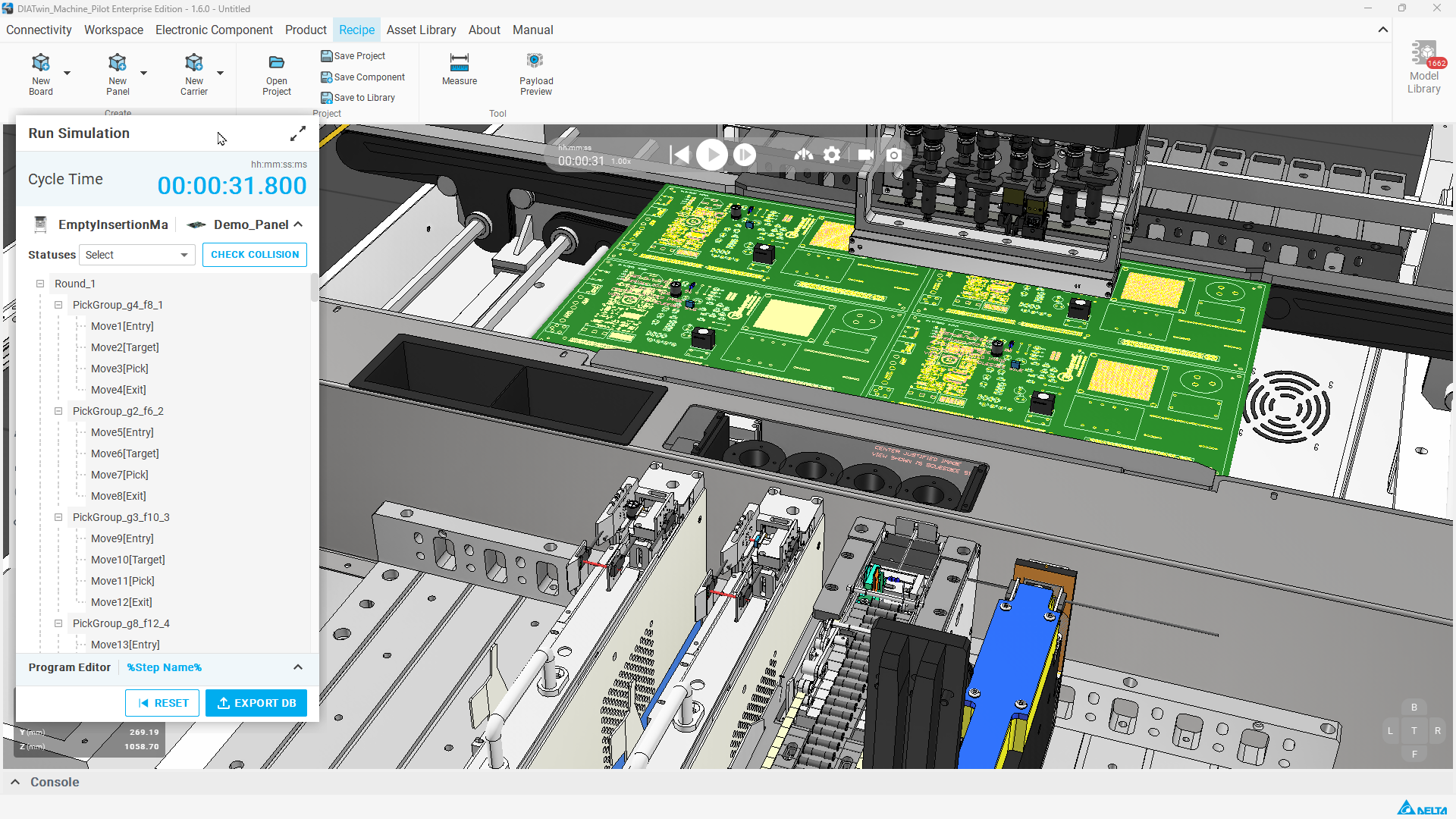
Task: Start video recording of the simulation
Action: click(865, 155)
